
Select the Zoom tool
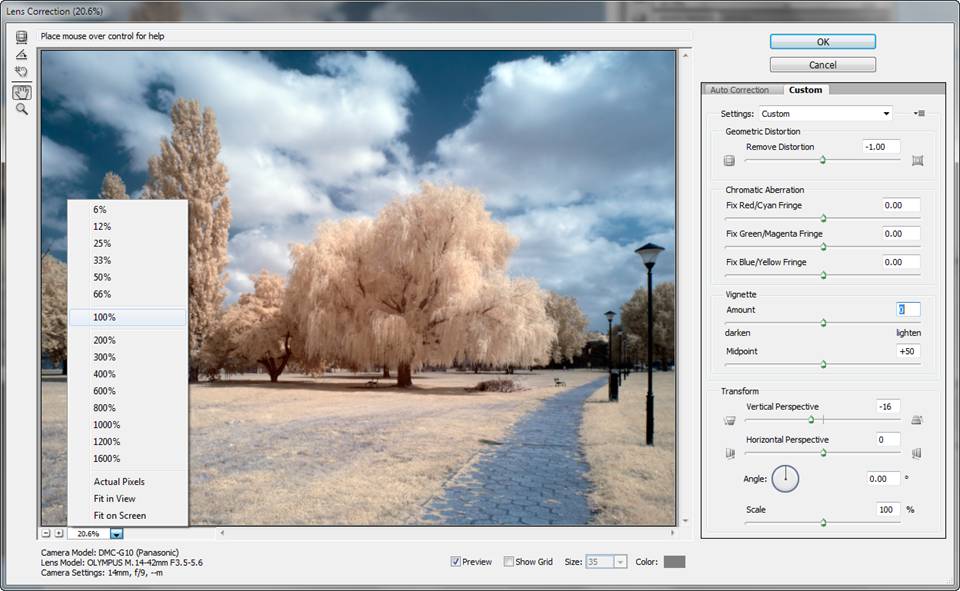click(21, 109)
